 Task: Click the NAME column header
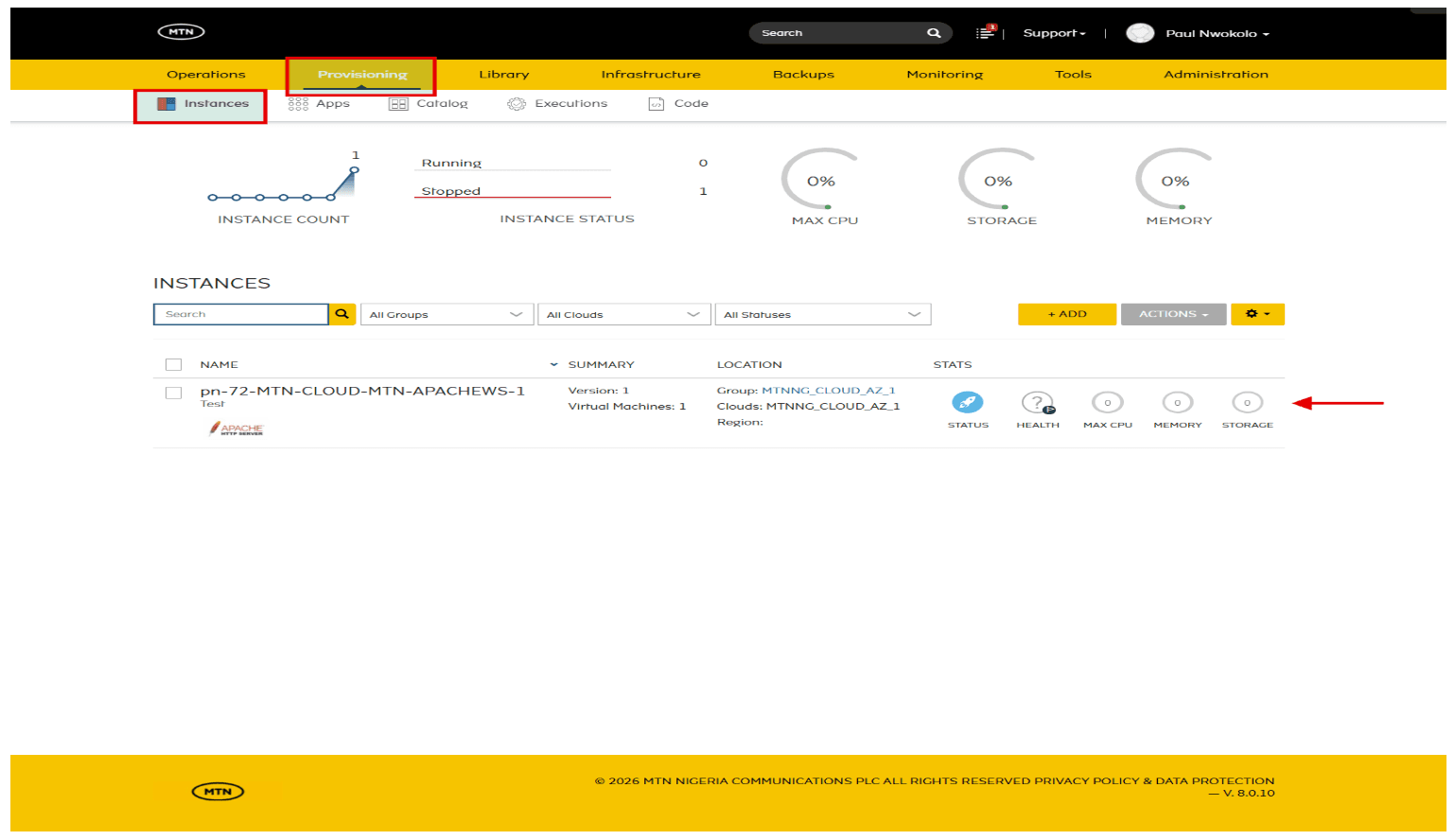click(219, 364)
